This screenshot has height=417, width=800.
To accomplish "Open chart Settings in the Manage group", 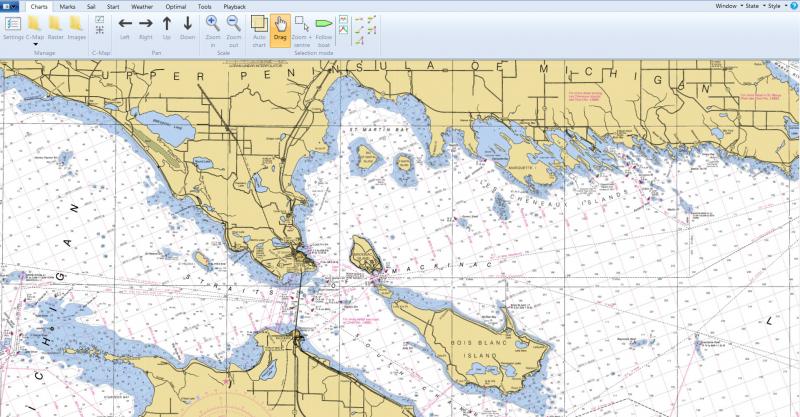I will pos(13,26).
